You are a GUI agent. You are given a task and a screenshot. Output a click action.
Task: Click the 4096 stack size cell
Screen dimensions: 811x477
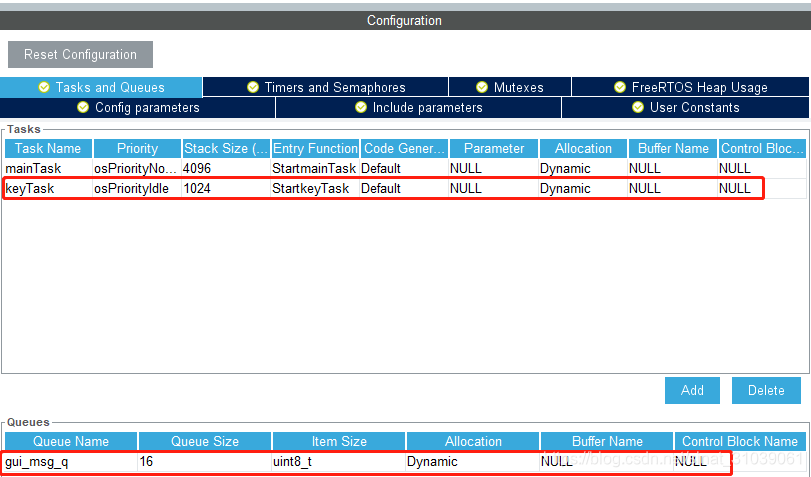[226, 169]
